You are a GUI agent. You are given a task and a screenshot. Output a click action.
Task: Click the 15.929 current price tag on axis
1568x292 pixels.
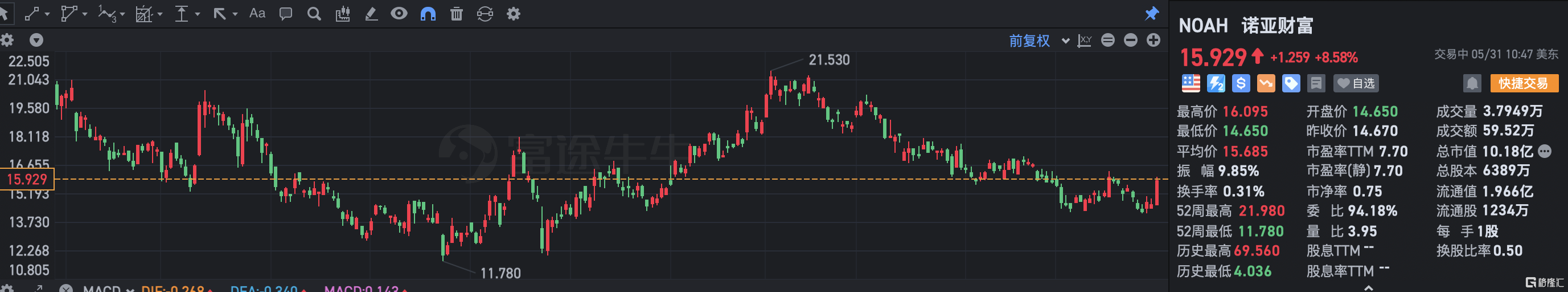pos(27,179)
